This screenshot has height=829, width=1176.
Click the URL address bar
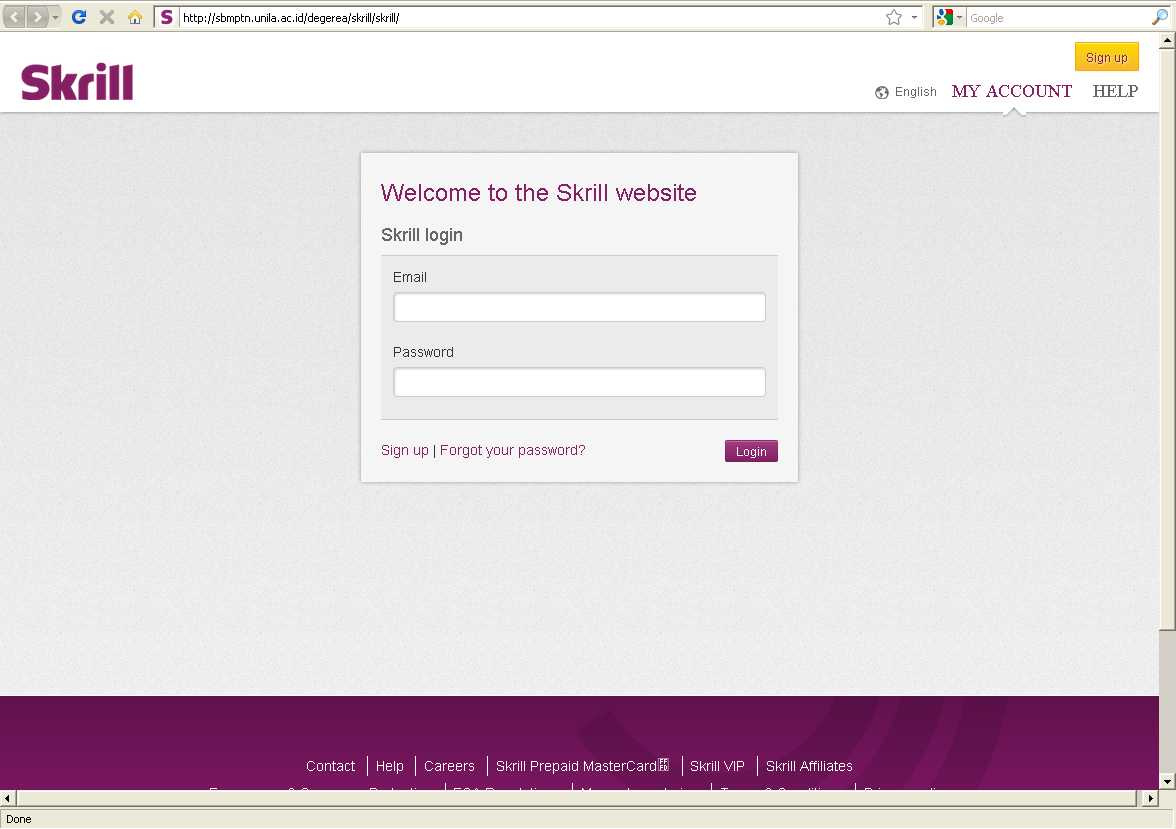[529, 17]
